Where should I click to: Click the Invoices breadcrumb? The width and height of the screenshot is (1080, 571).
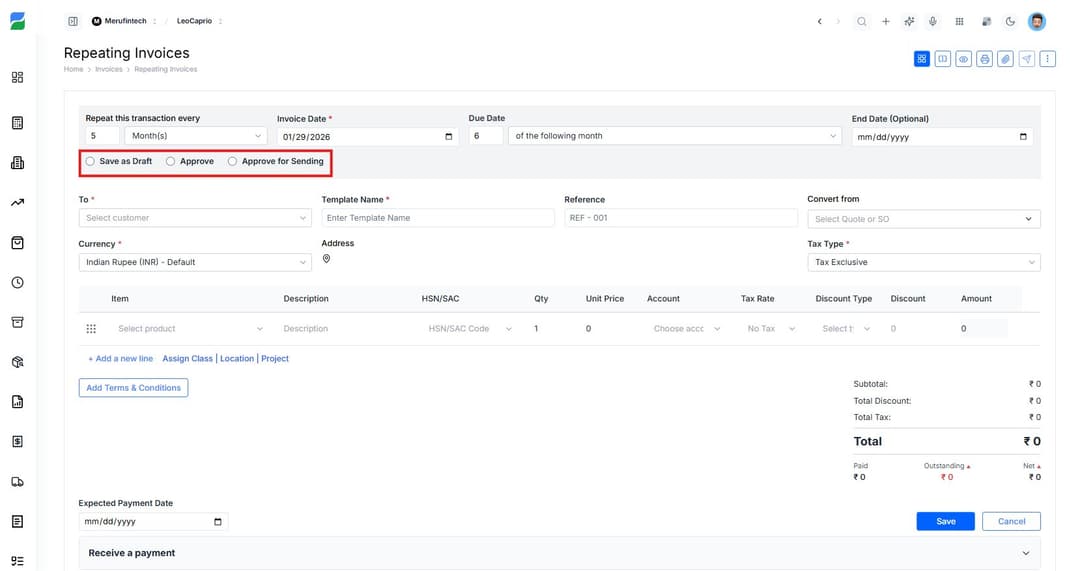pyautogui.click(x=108, y=70)
